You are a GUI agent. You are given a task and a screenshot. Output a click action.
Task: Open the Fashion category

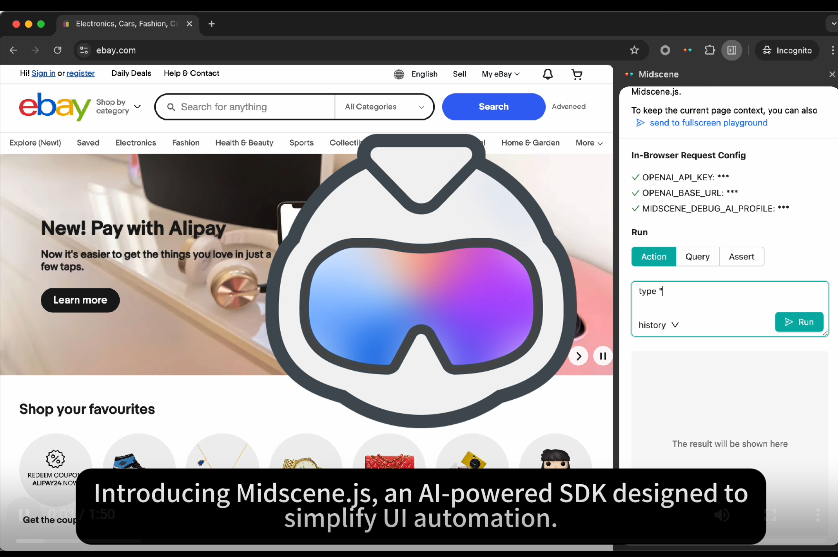(x=185, y=143)
